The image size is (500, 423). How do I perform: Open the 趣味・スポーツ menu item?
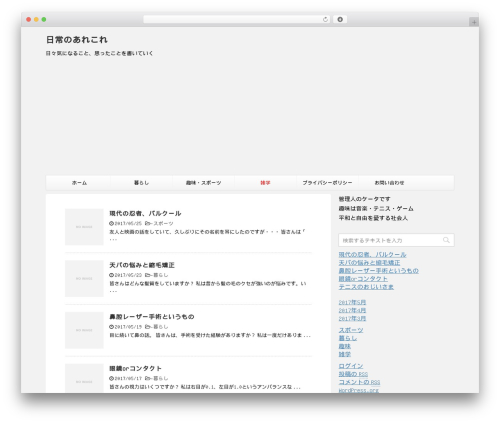(x=203, y=183)
